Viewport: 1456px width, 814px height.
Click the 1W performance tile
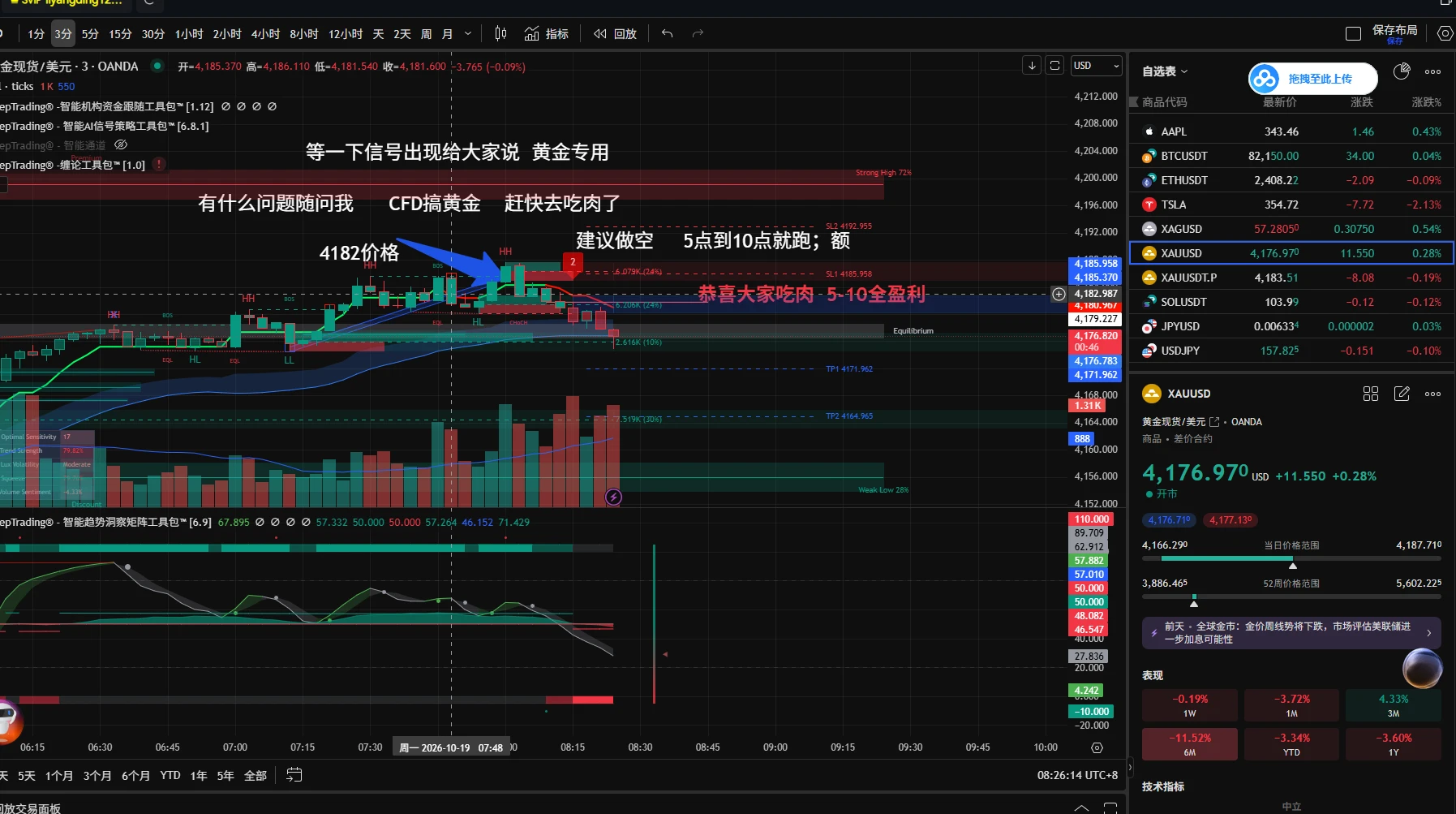[x=1189, y=705]
